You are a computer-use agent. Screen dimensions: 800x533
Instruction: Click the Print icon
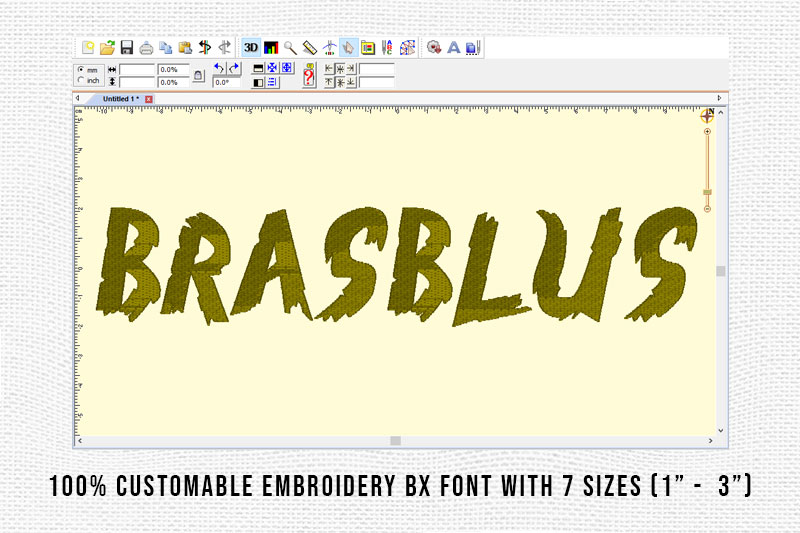pos(146,48)
